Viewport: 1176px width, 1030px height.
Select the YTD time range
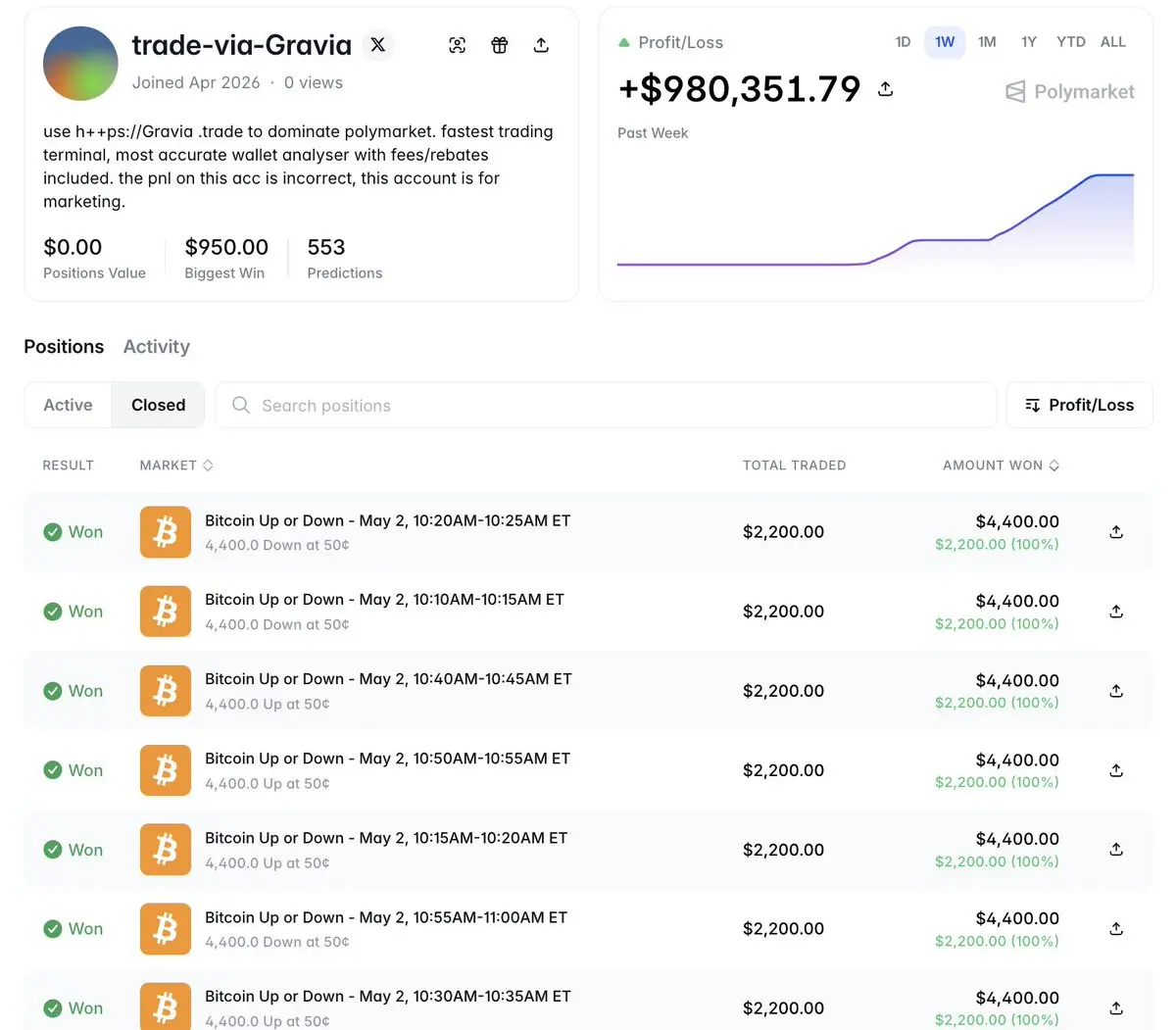(x=1071, y=42)
